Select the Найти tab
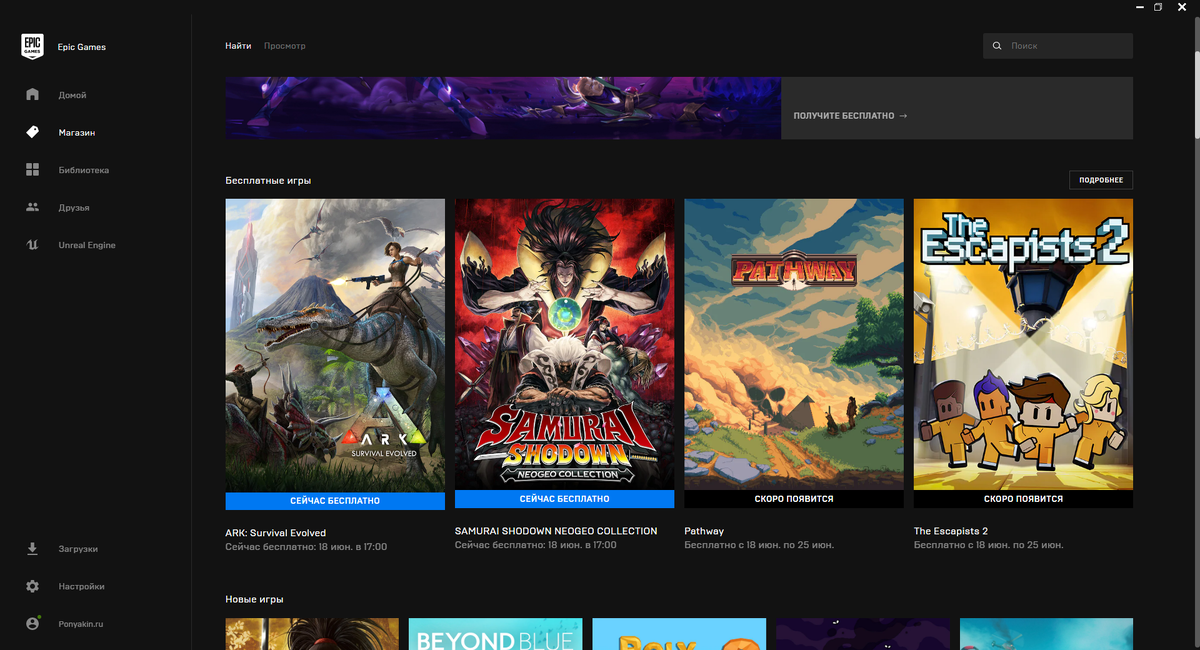 pyautogui.click(x=238, y=46)
